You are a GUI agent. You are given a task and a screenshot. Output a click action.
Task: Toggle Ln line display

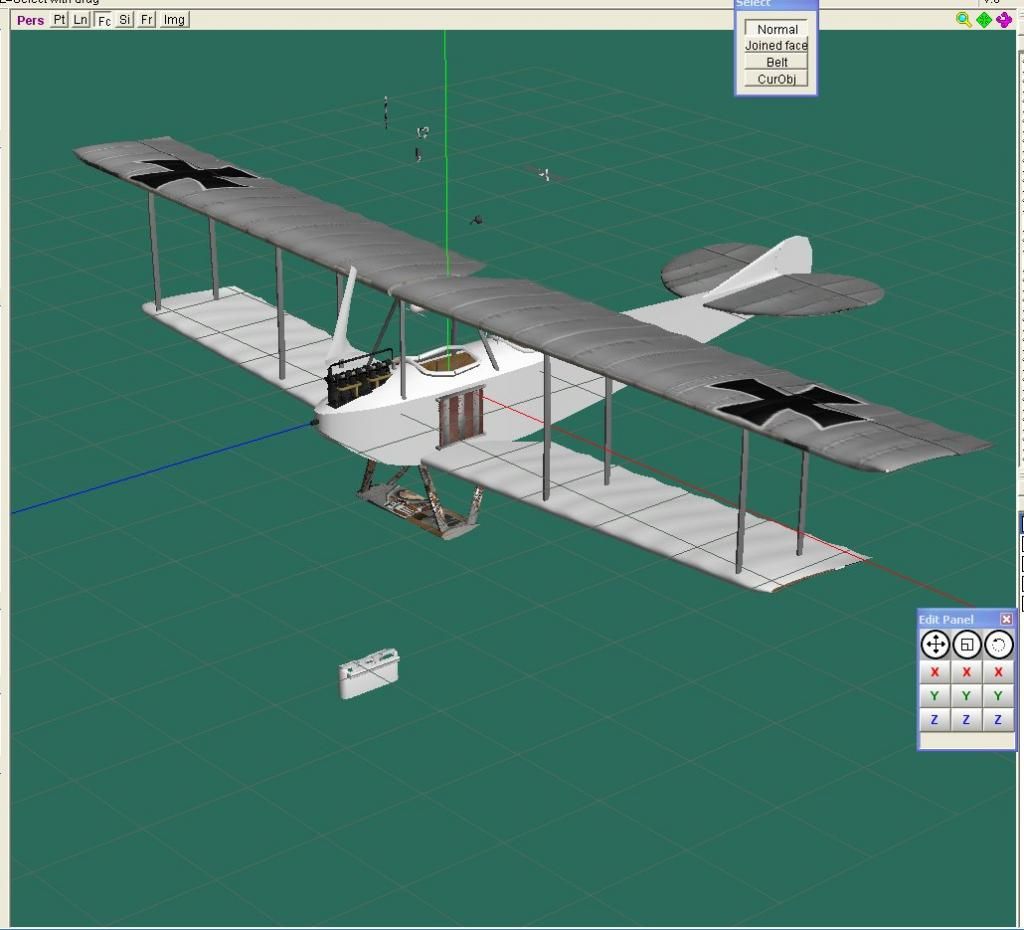tap(80, 20)
